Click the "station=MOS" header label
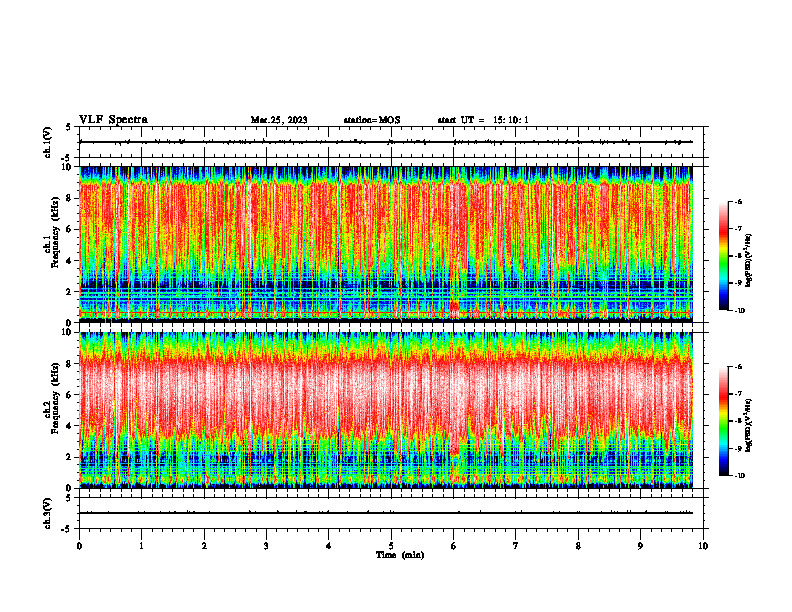This screenshot has height=612, width=792. 372,120
